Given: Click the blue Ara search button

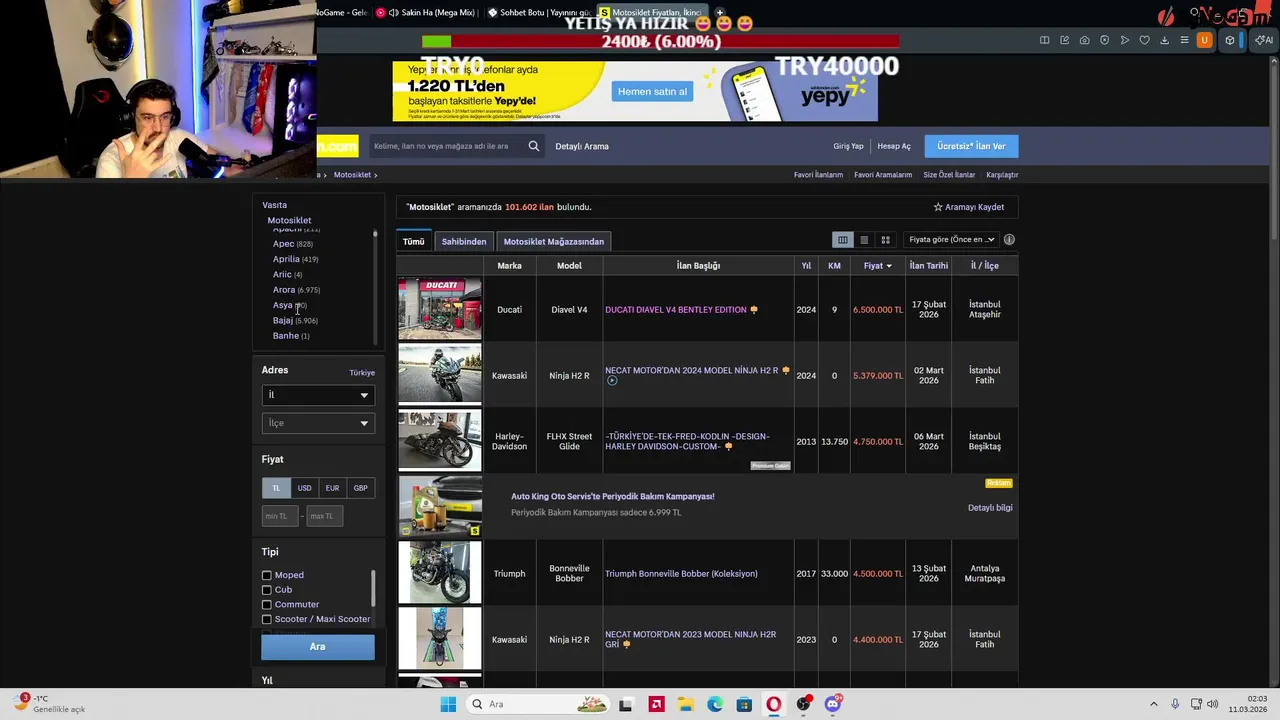Looking at the screenshot, I should coord(318,647).
